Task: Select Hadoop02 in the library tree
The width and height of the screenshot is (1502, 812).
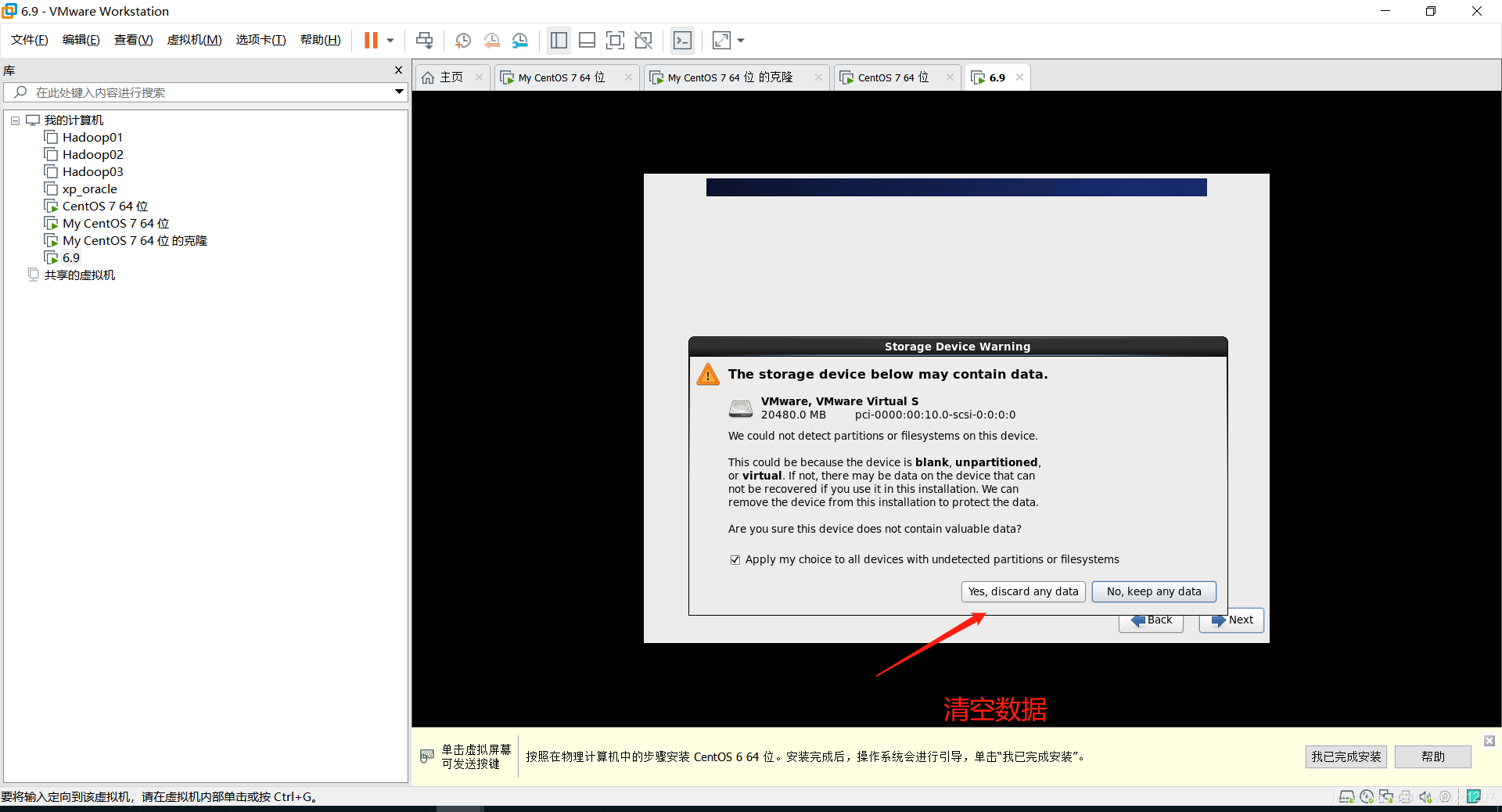Action: coord(92,155)
